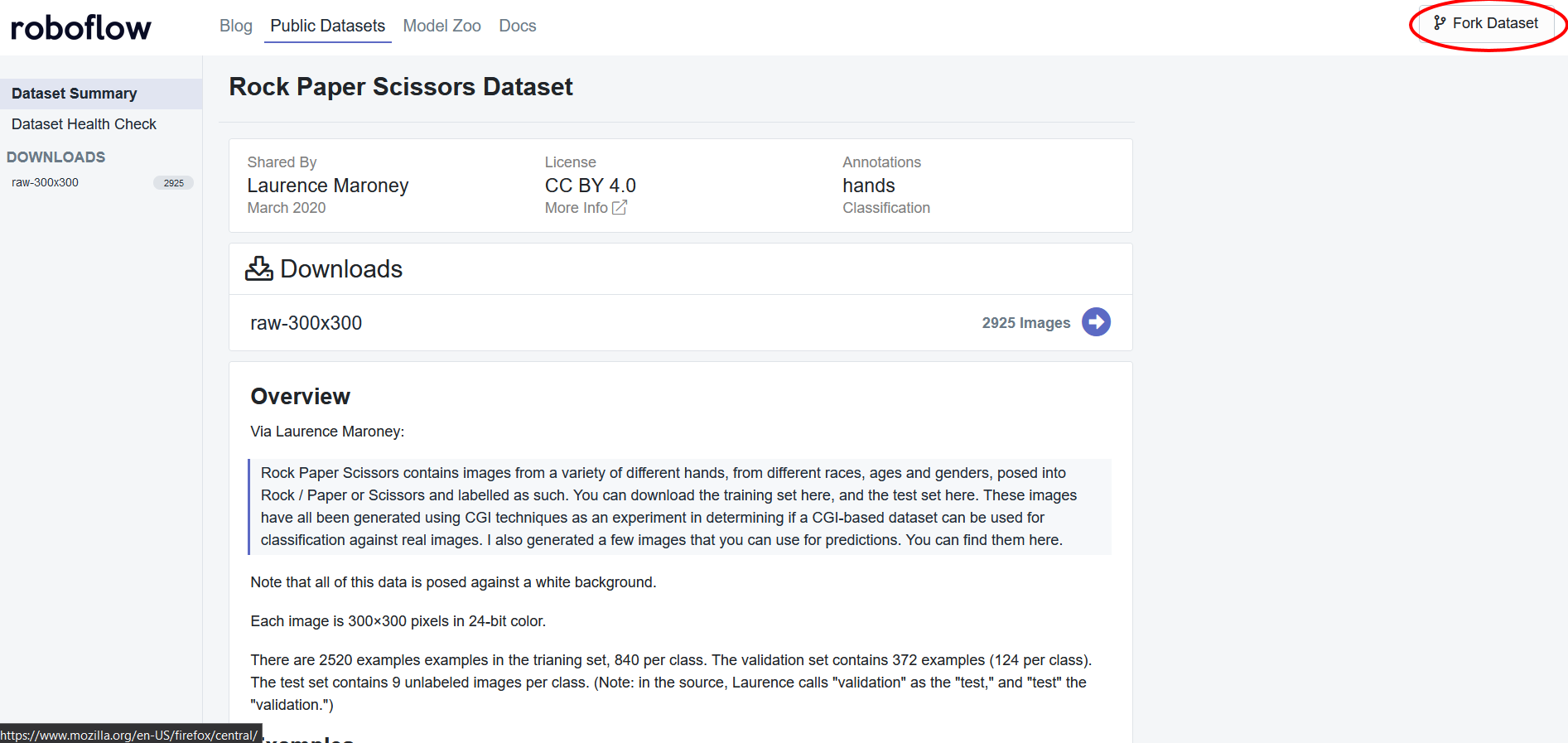
Task: Open the raw-300x300 download row
Action: click(x=680, y=322)
